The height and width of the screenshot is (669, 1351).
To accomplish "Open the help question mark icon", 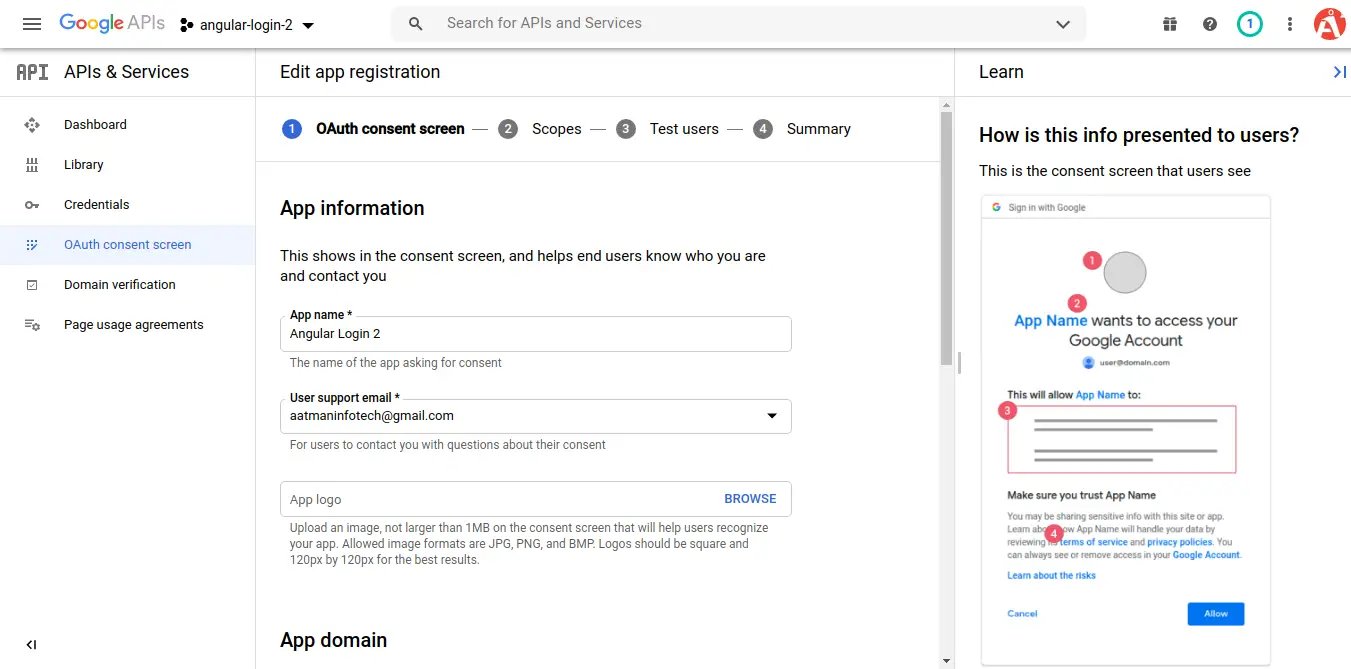I will click(x=1210, y=24).
